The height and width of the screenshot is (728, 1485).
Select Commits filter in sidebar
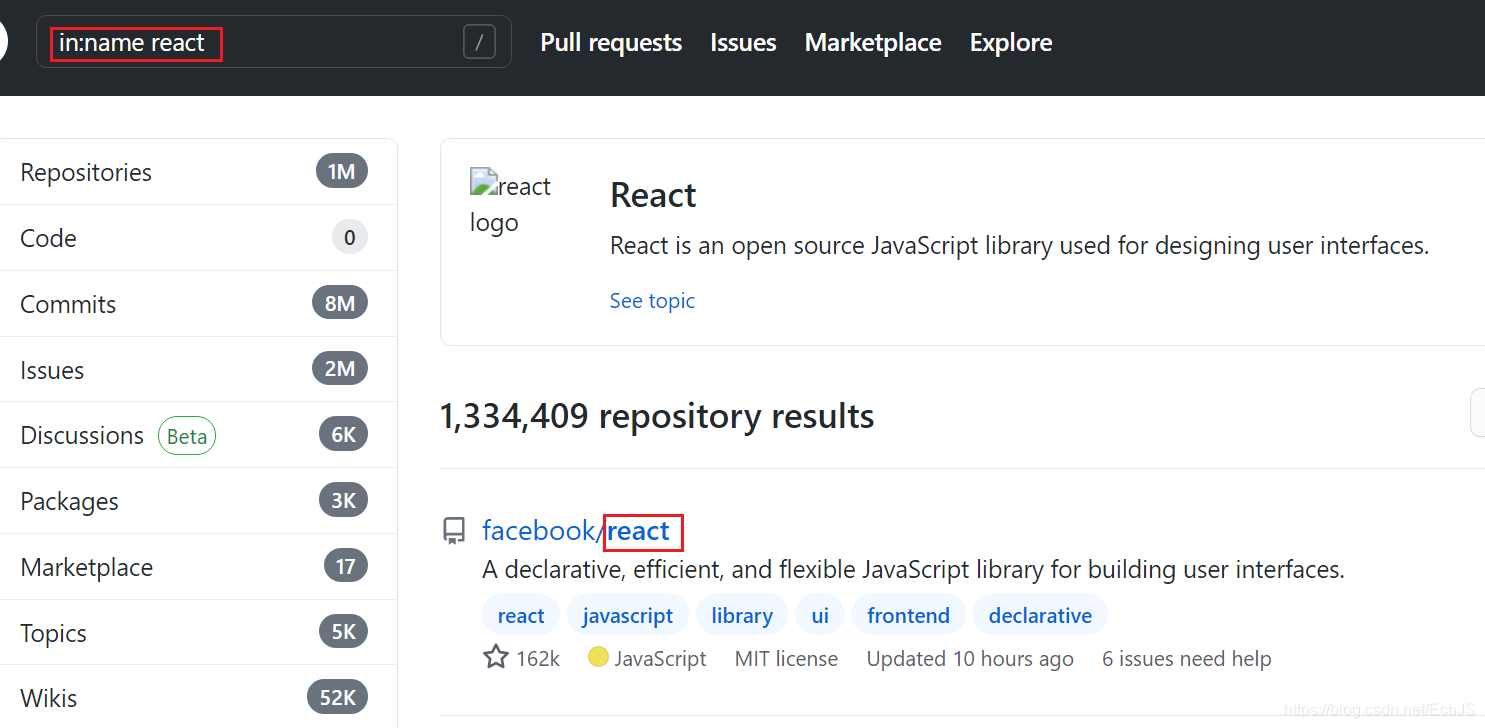(x=198, y=304)
